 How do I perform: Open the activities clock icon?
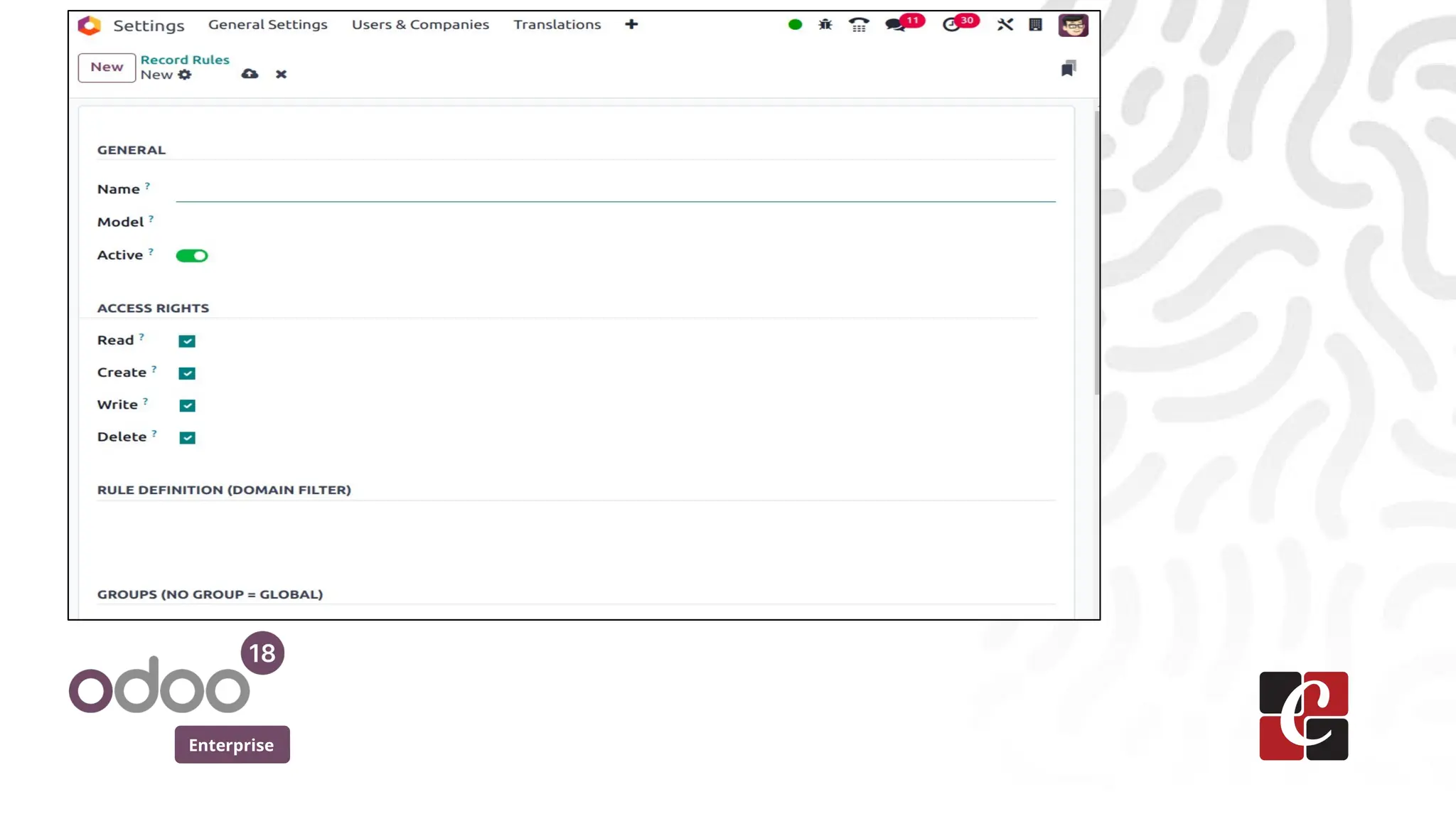pos(951,25)
